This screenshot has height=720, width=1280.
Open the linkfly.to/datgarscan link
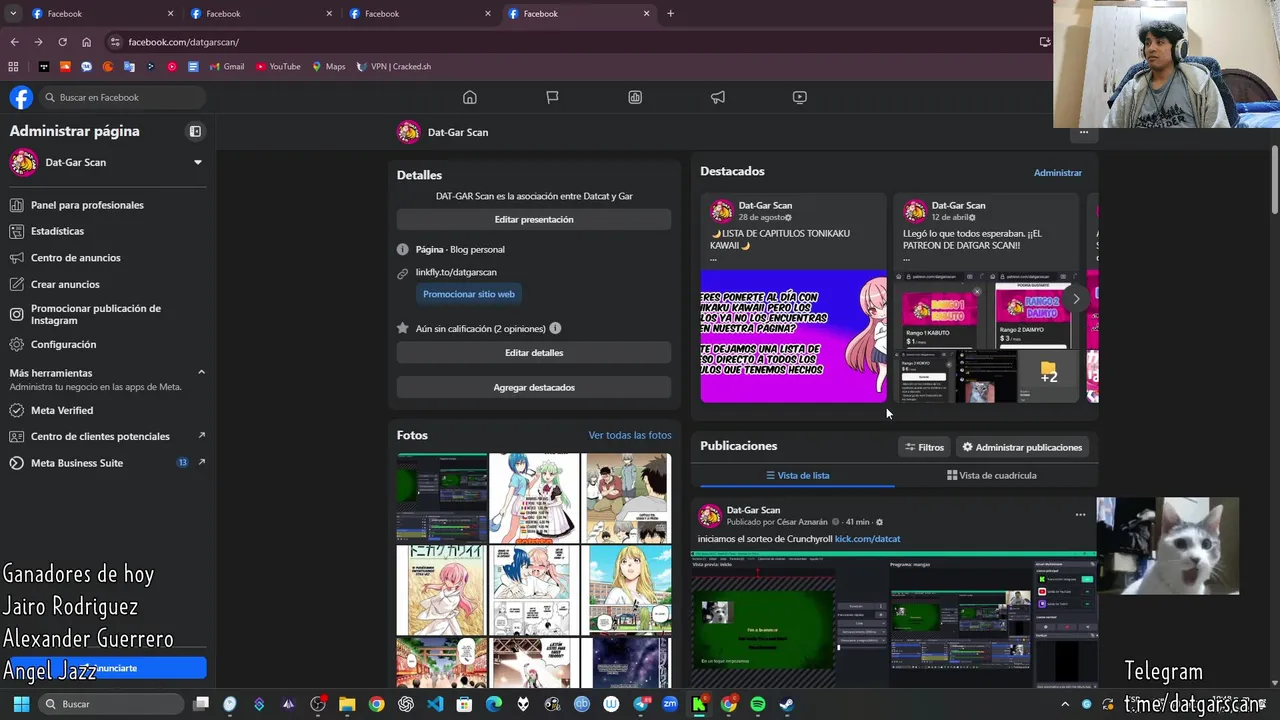(456, 272)
